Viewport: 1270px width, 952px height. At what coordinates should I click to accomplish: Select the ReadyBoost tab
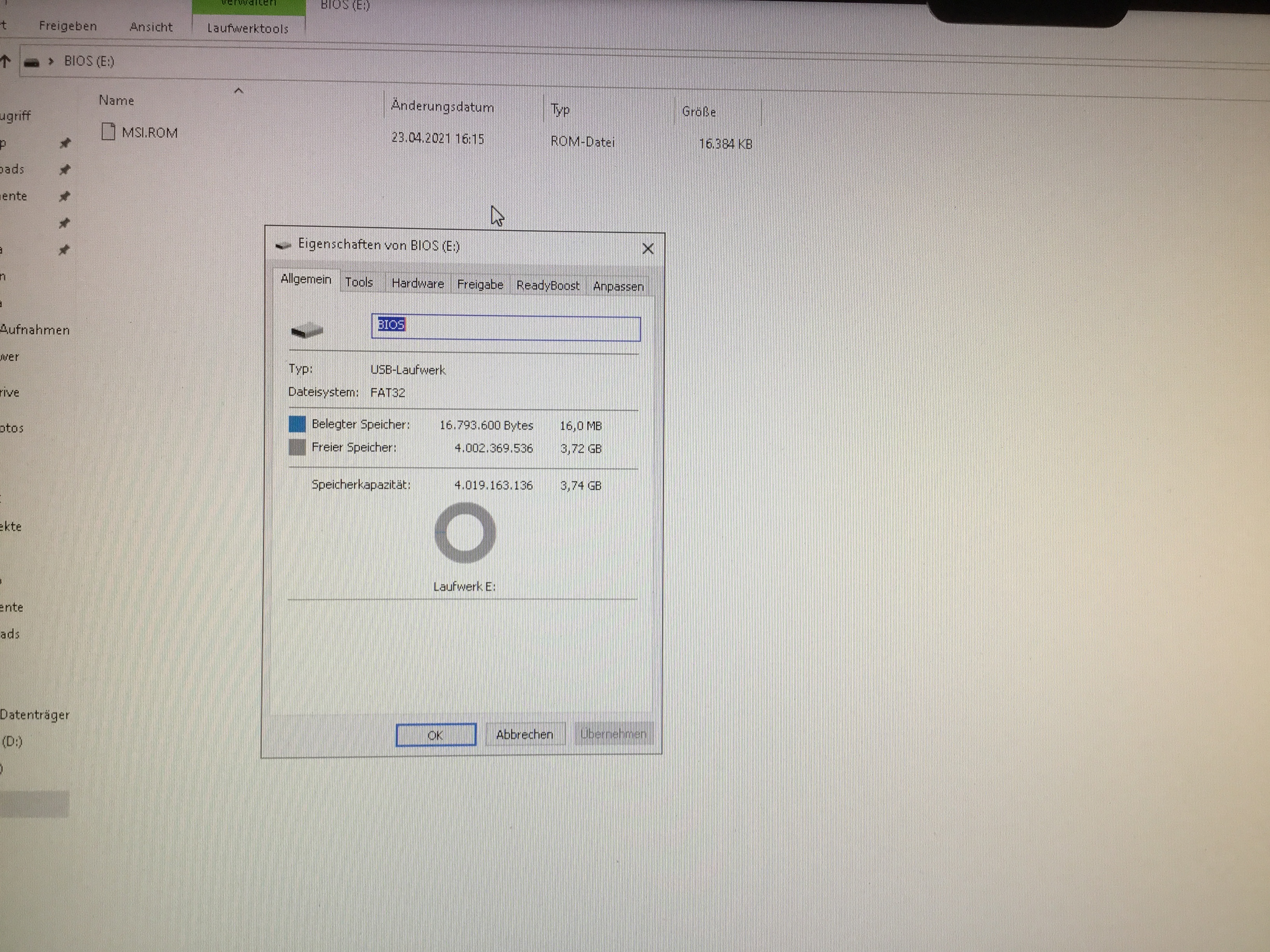(548, 285)
